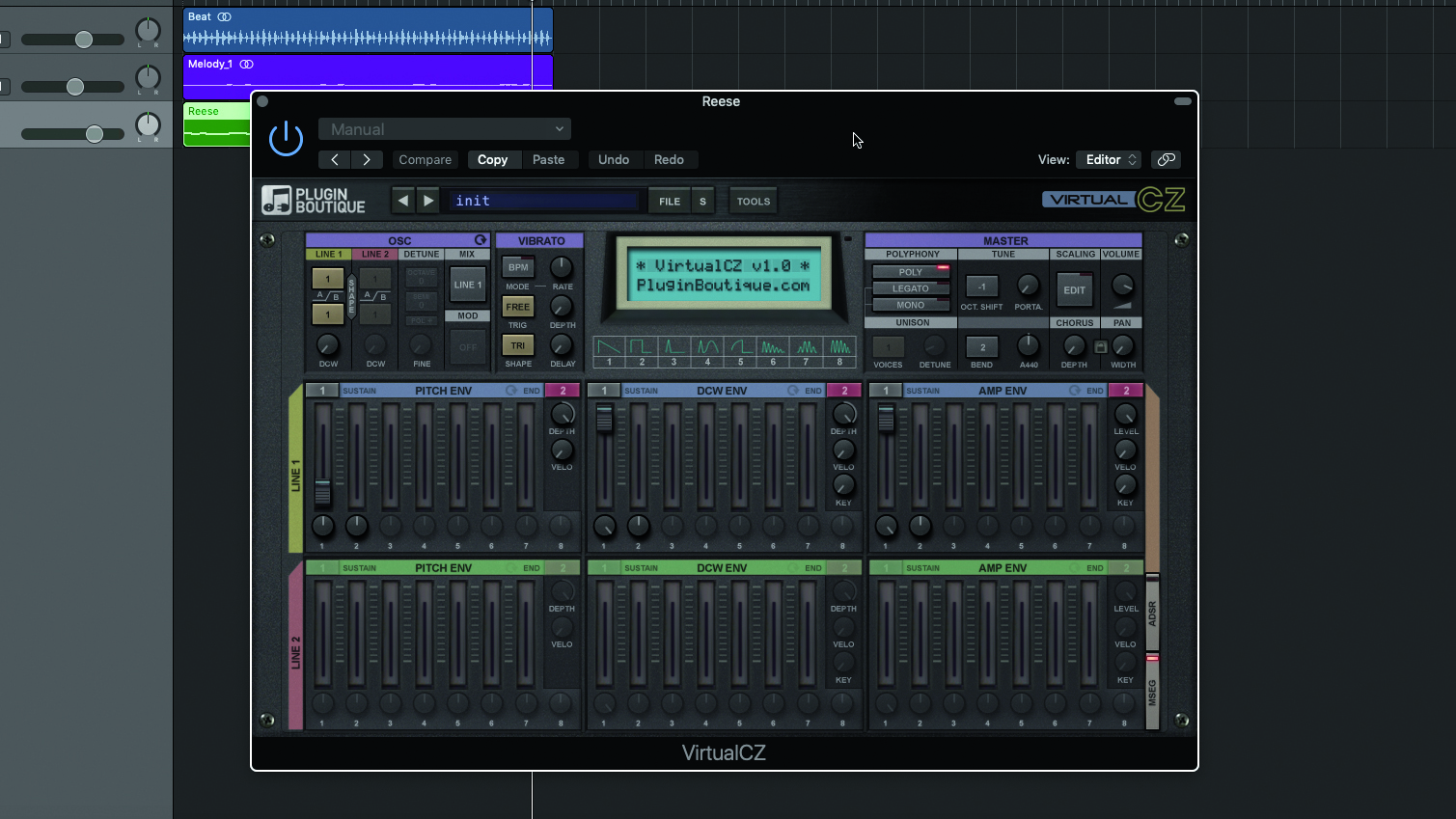Image resolution: width=1456 pixels, height=819 pixels.
Task: Go to the previous preset with left chevron
Action: [335, 159]
